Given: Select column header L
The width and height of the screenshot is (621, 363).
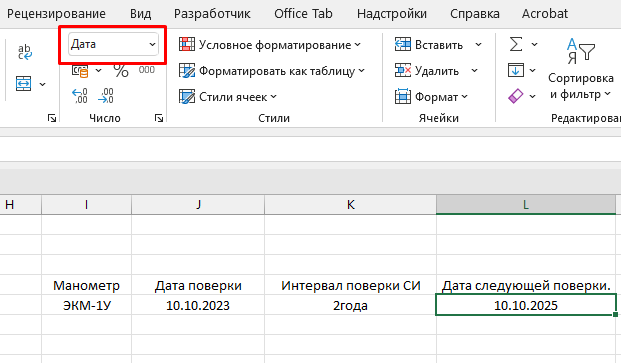Looking at the screenshot, I should [526, 205].
